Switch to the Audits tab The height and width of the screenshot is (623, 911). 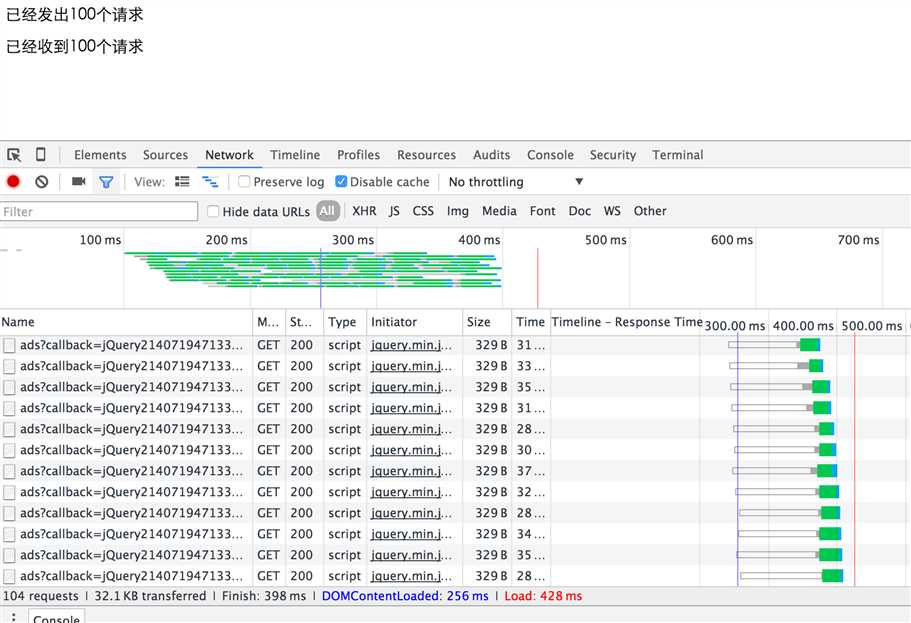coord(492,155)
